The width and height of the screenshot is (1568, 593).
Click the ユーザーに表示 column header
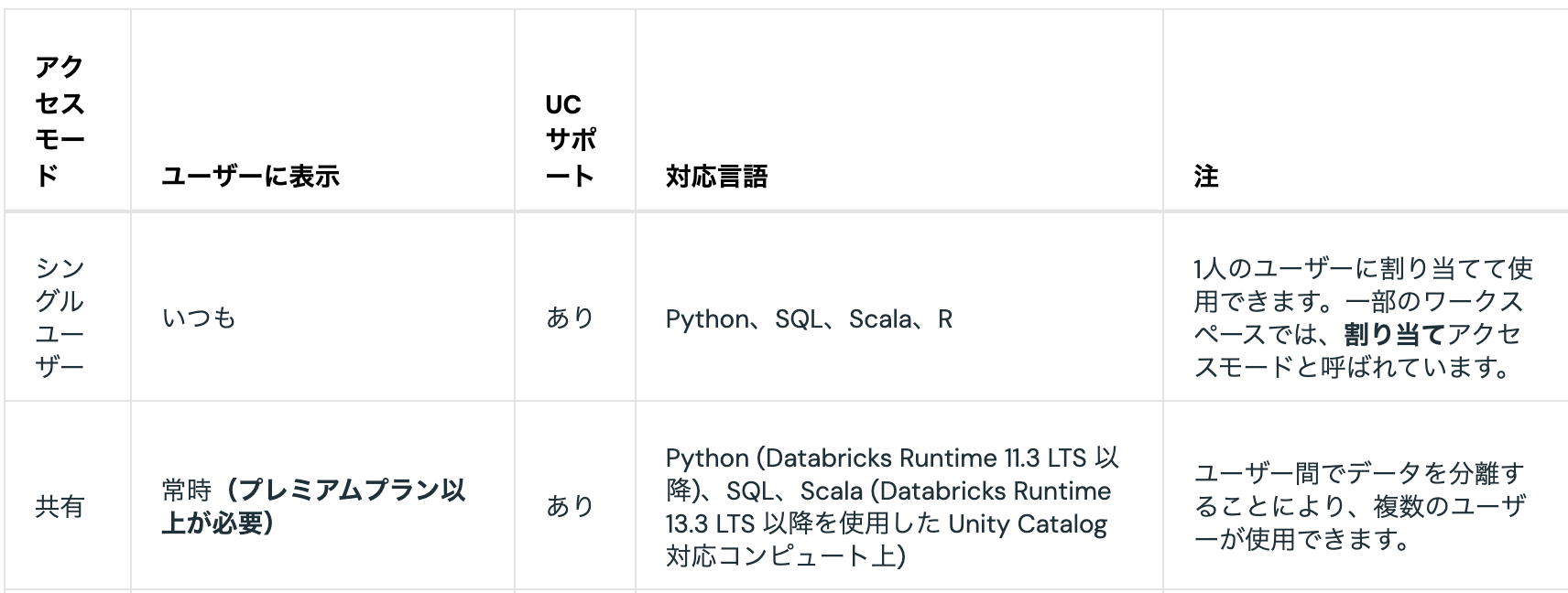click(x=251, y=176)
